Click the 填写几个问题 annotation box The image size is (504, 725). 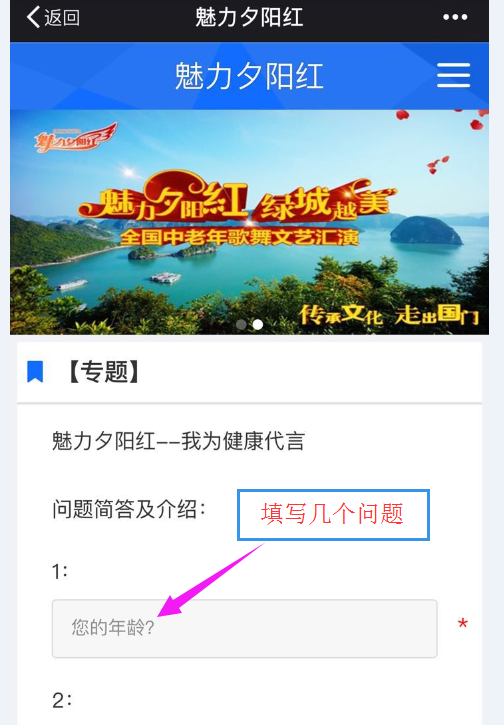(333, 515)
